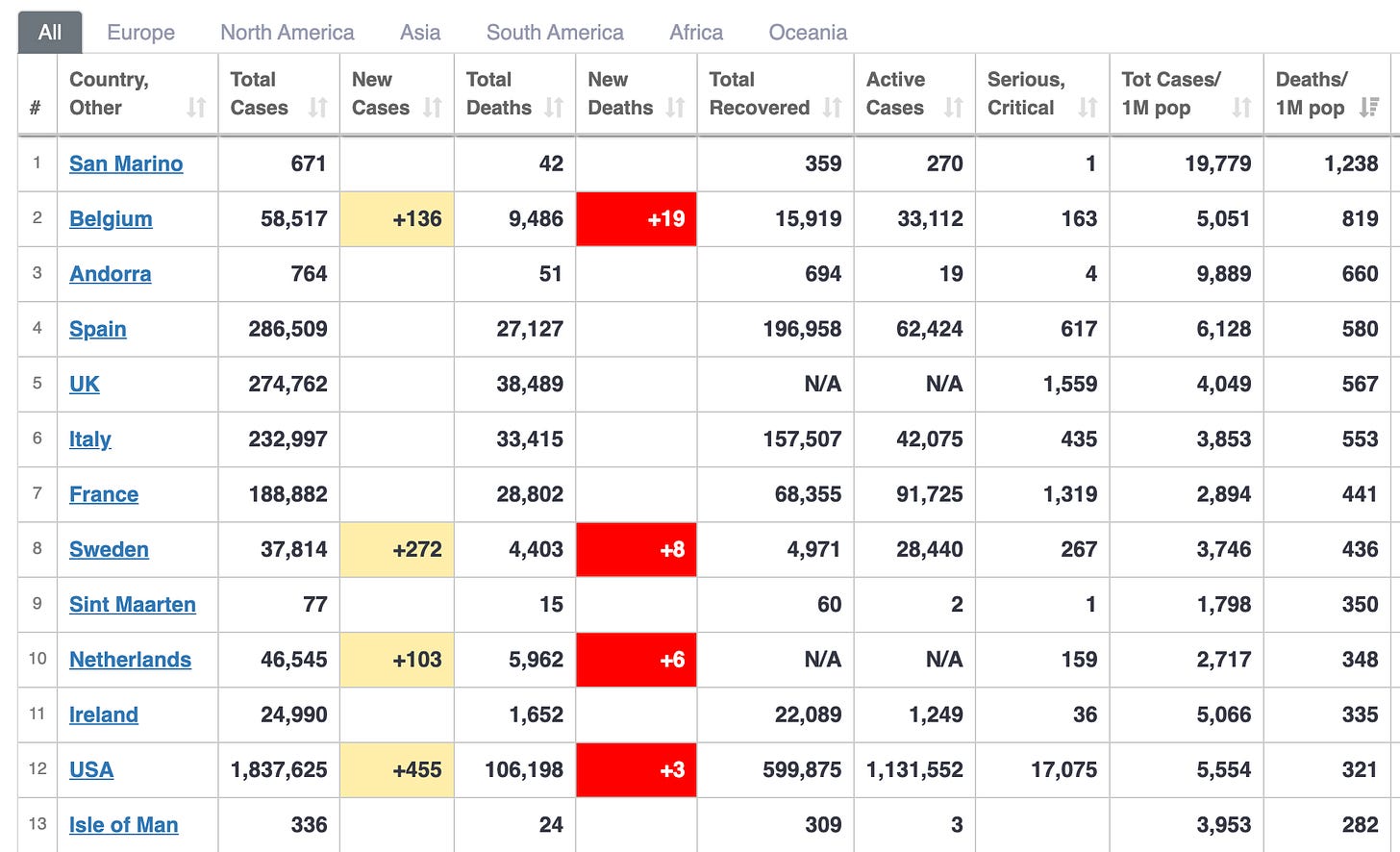
Task: Open the Sweden country link
Action: (109, 550)
